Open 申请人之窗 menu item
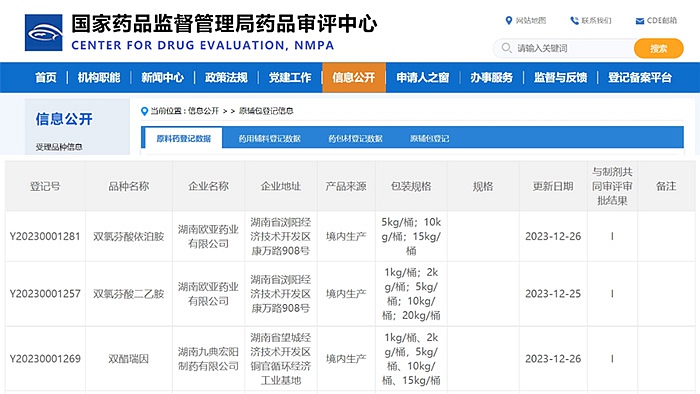 tap(423, 78)
